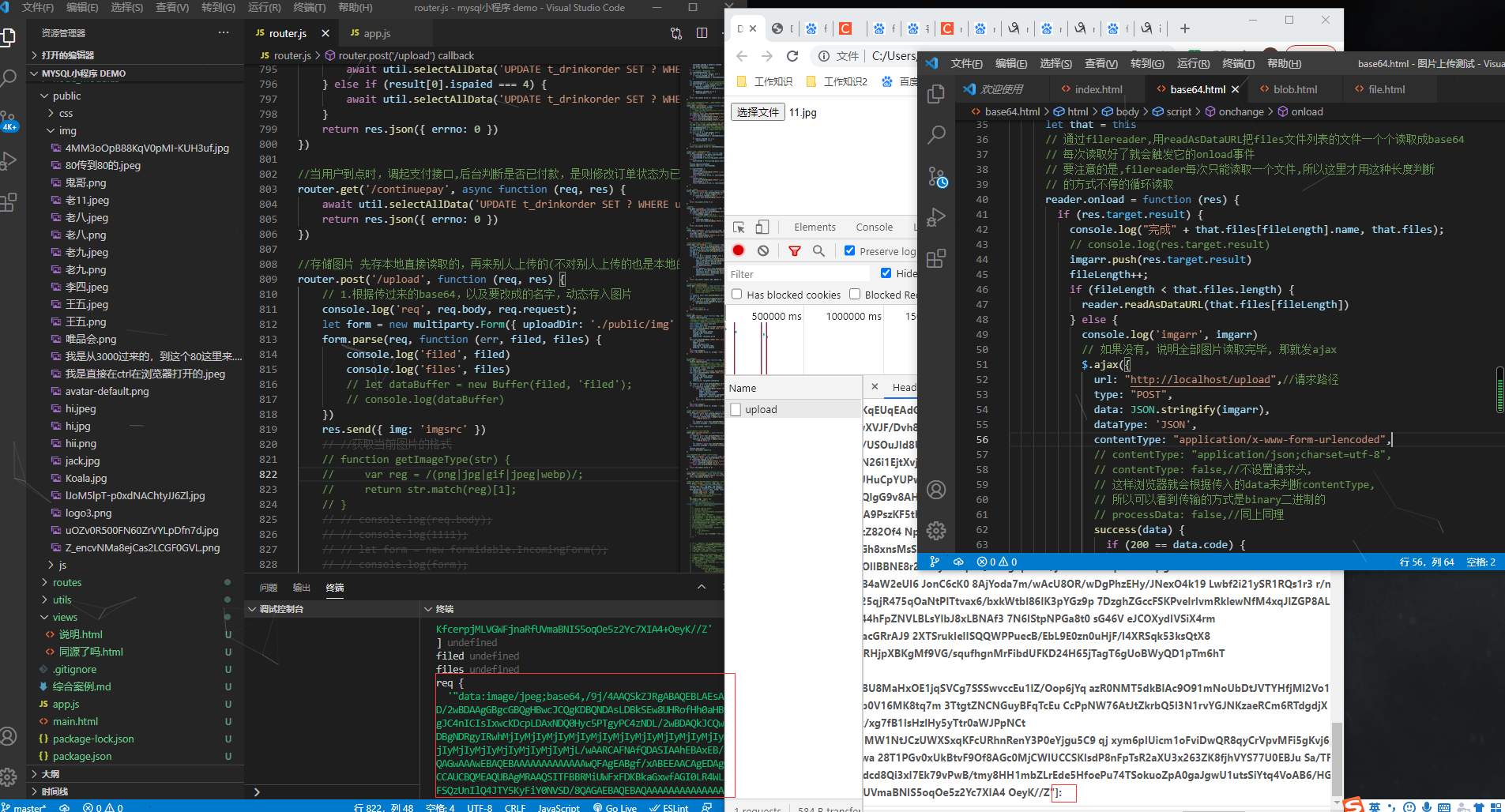Click the Accounts icon in base64.html window

(936, 490)
